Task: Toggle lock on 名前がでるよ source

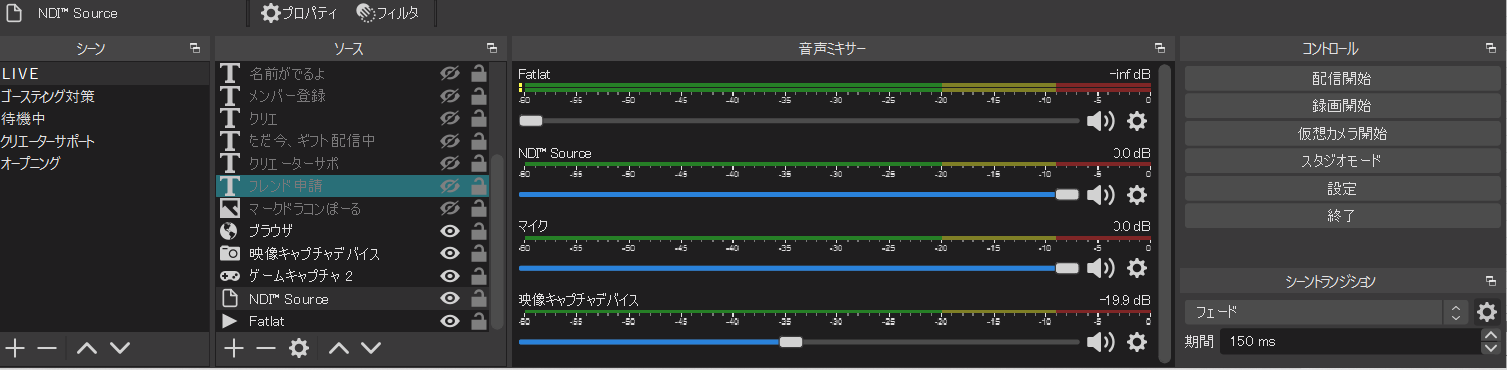Action: 479,73
